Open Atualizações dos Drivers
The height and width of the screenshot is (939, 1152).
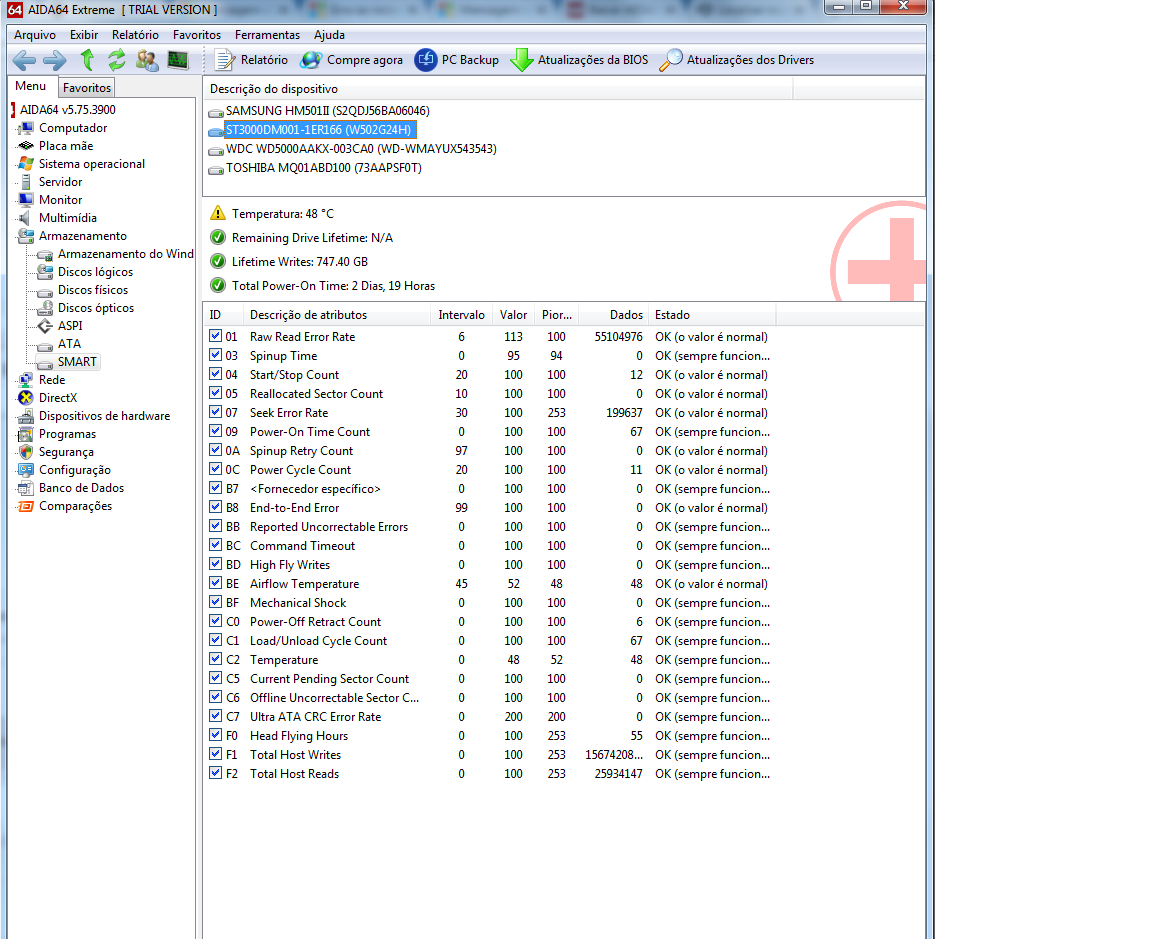[737, 60]
